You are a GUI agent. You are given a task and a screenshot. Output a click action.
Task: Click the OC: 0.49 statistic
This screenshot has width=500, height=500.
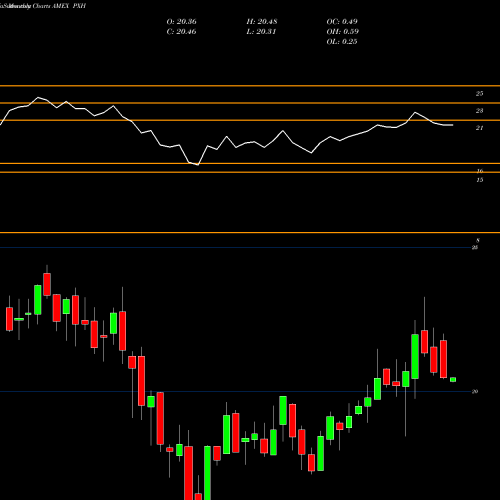pyautogui.click(x=342, y=22)
